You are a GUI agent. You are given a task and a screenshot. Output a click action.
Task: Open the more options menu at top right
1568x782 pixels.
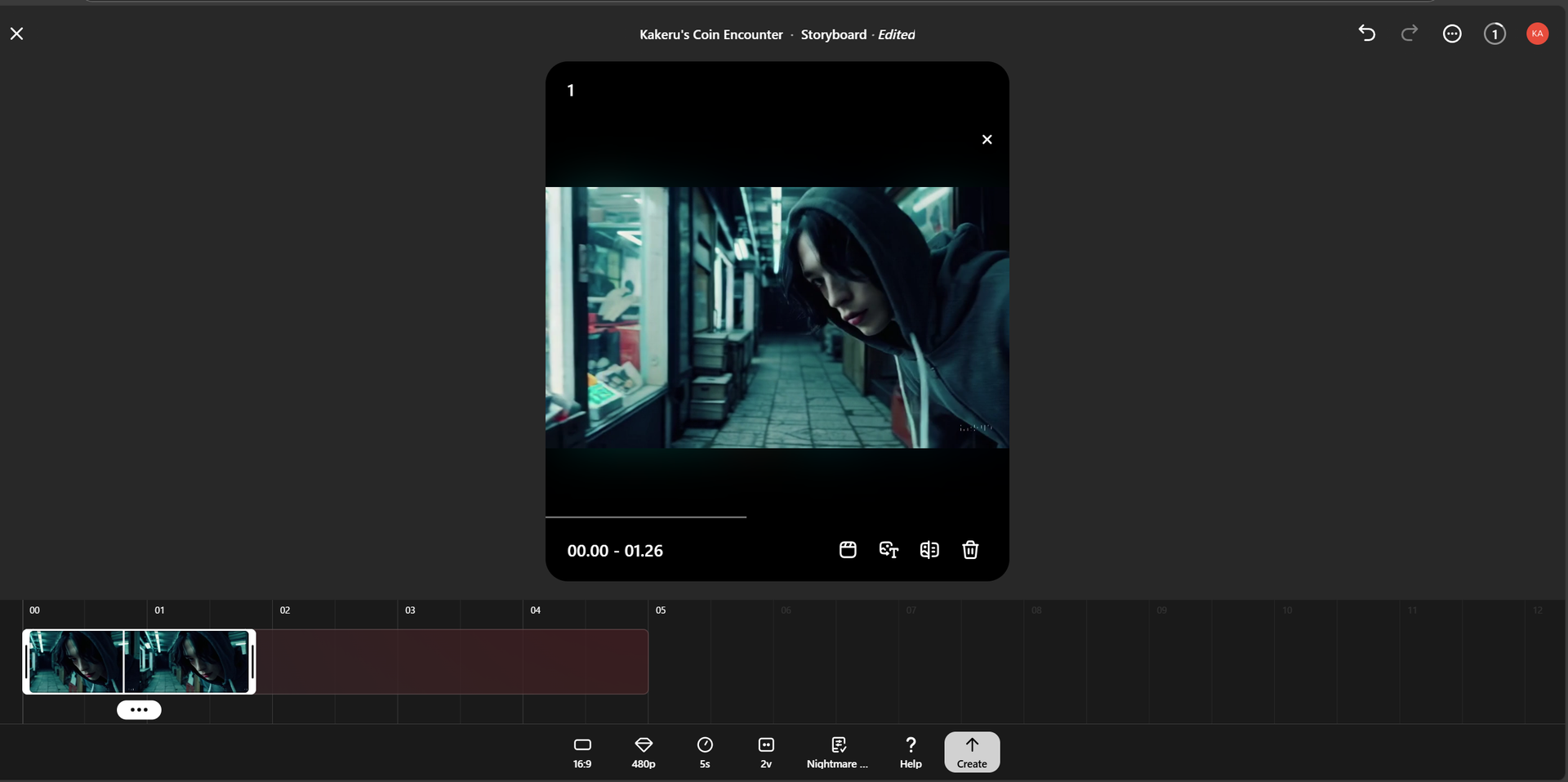click(x=1451, y=34)
